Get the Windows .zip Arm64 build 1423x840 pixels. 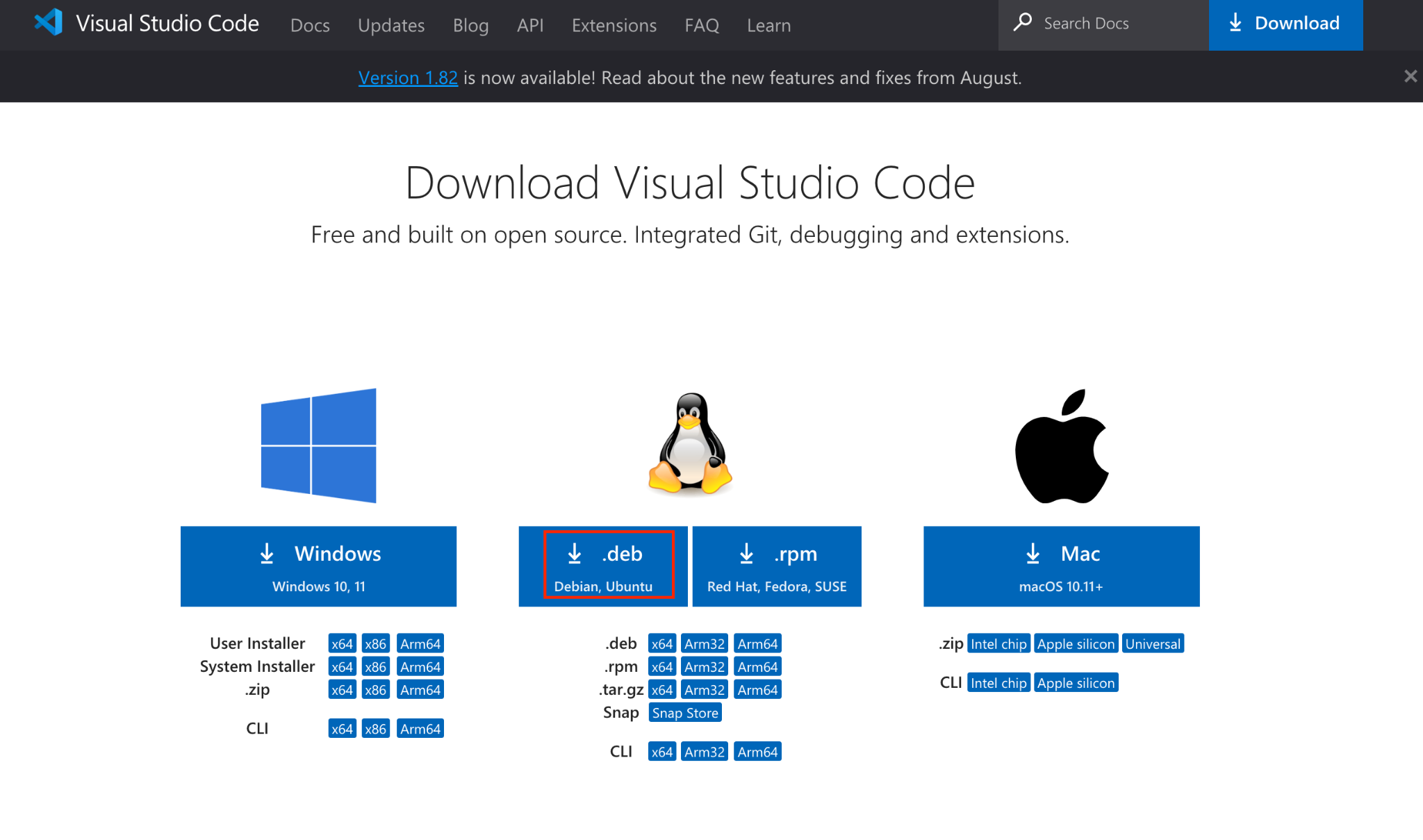tap(420, 689)
